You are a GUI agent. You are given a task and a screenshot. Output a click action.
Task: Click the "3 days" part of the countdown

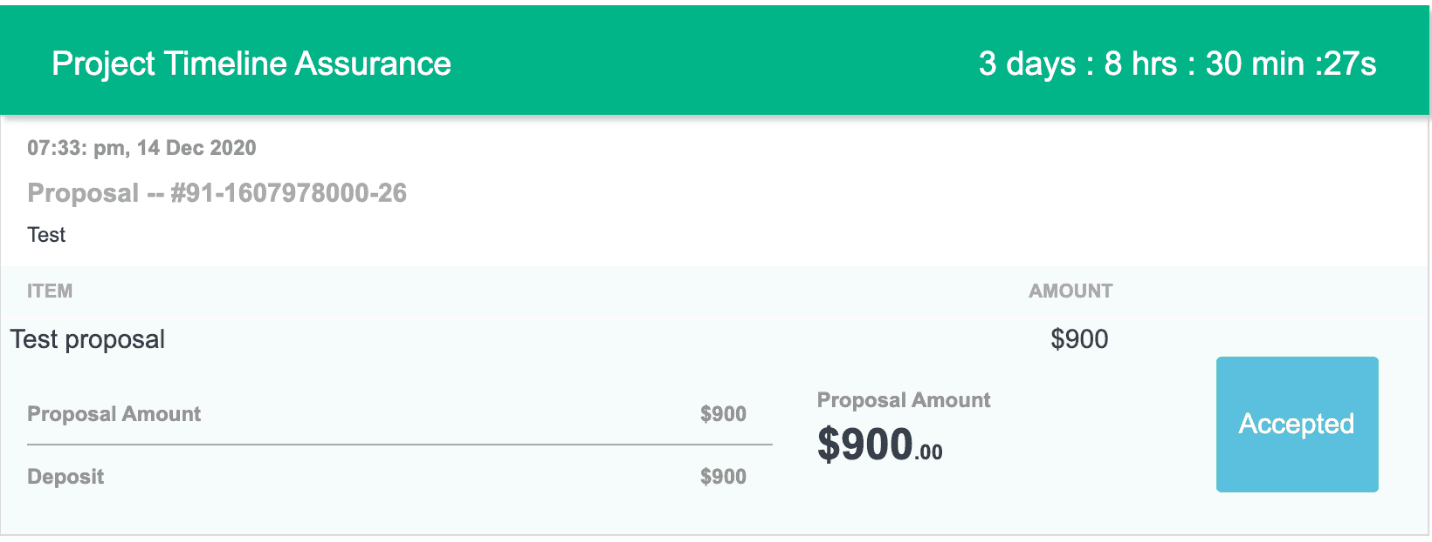1028,64
